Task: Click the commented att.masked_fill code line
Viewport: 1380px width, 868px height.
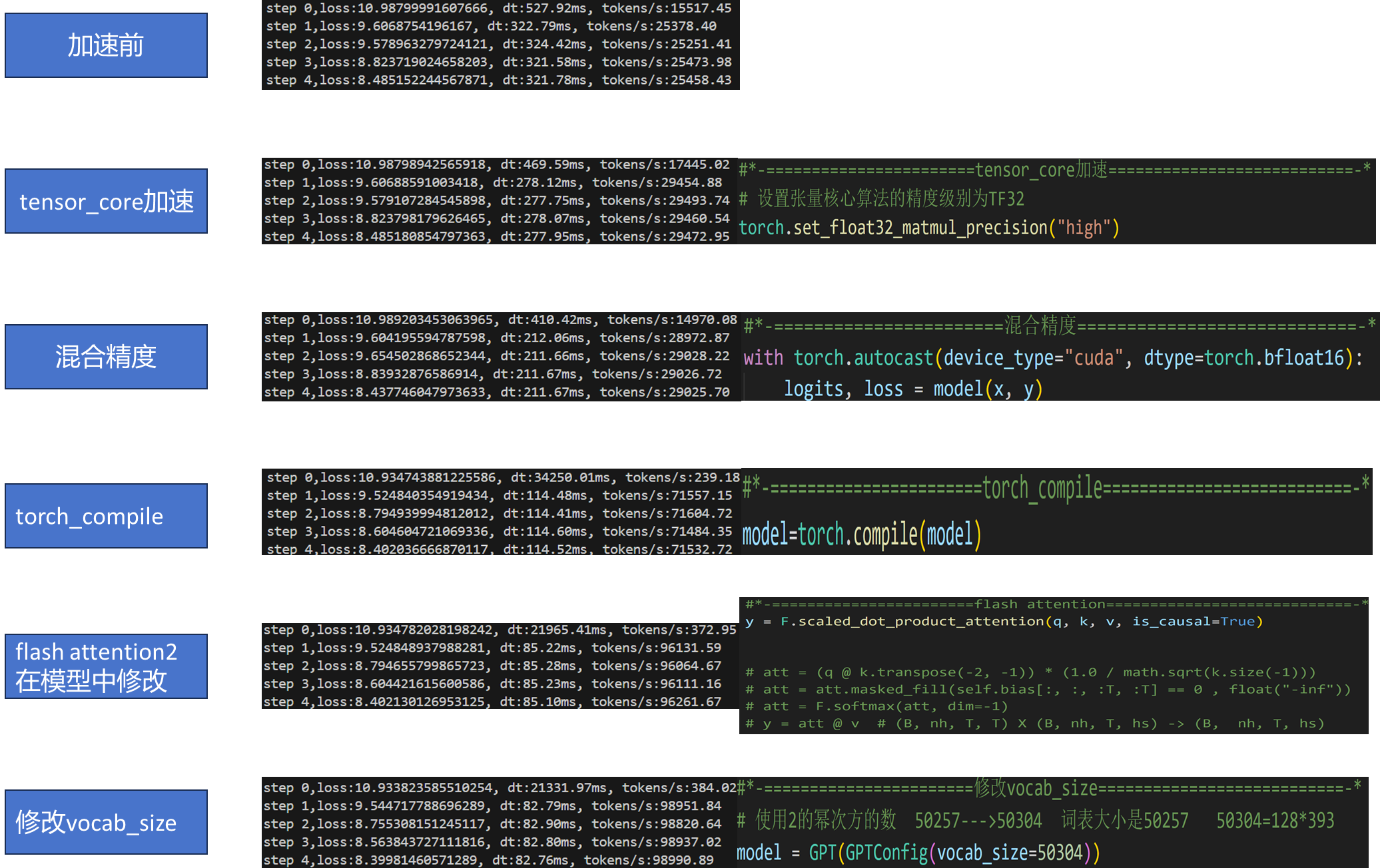Action: click(1048, 690)
